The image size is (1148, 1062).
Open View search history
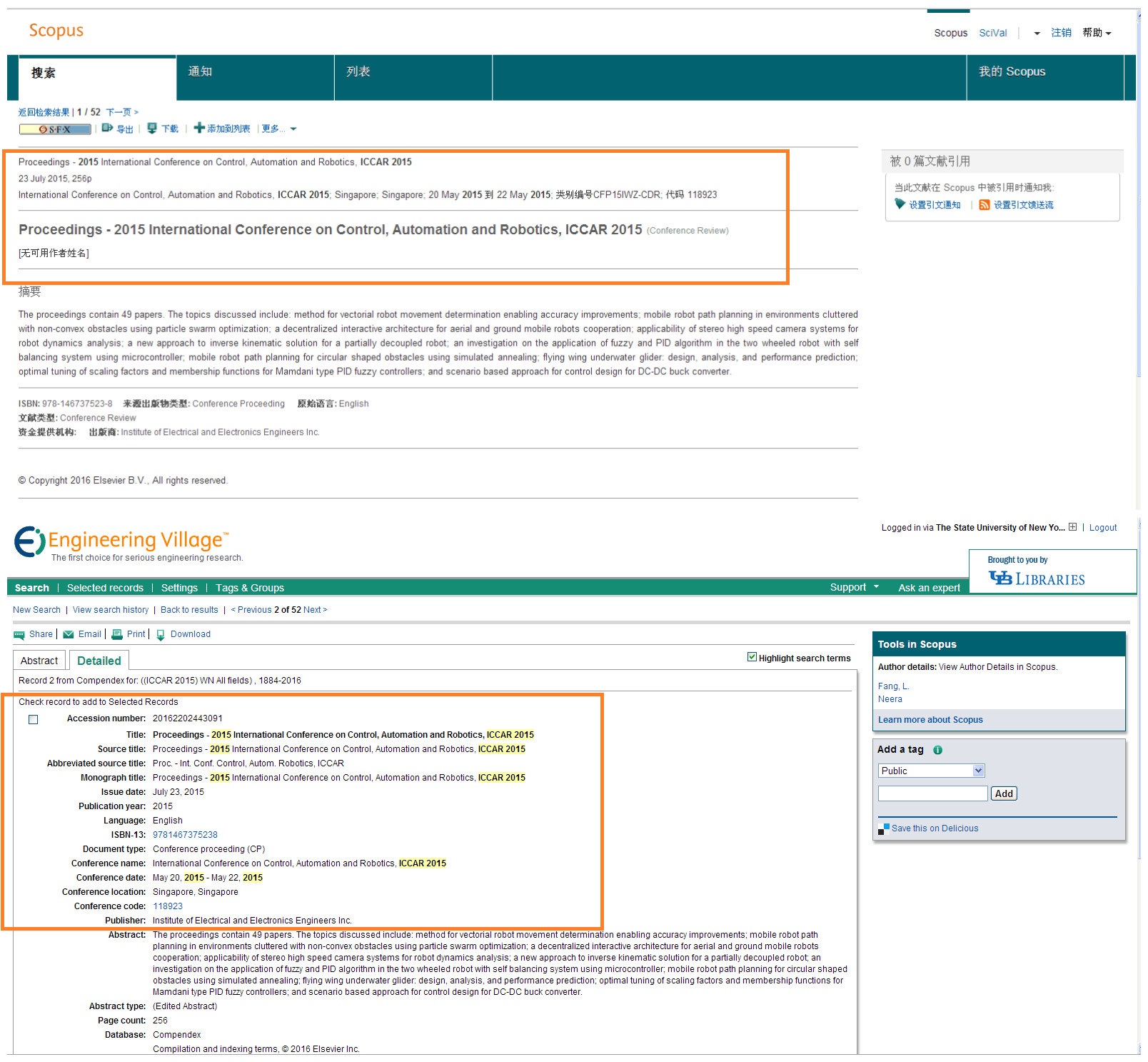point(111,610)
